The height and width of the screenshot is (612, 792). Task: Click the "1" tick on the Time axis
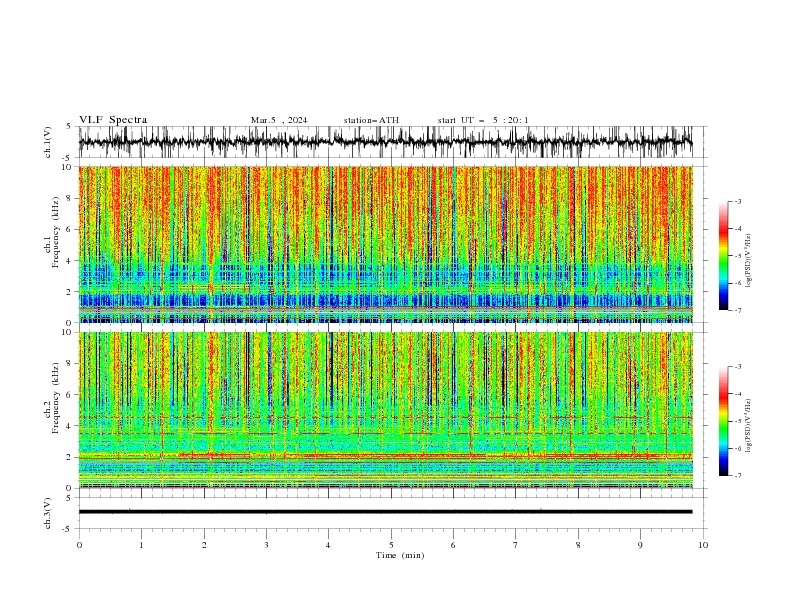[141, 545]
